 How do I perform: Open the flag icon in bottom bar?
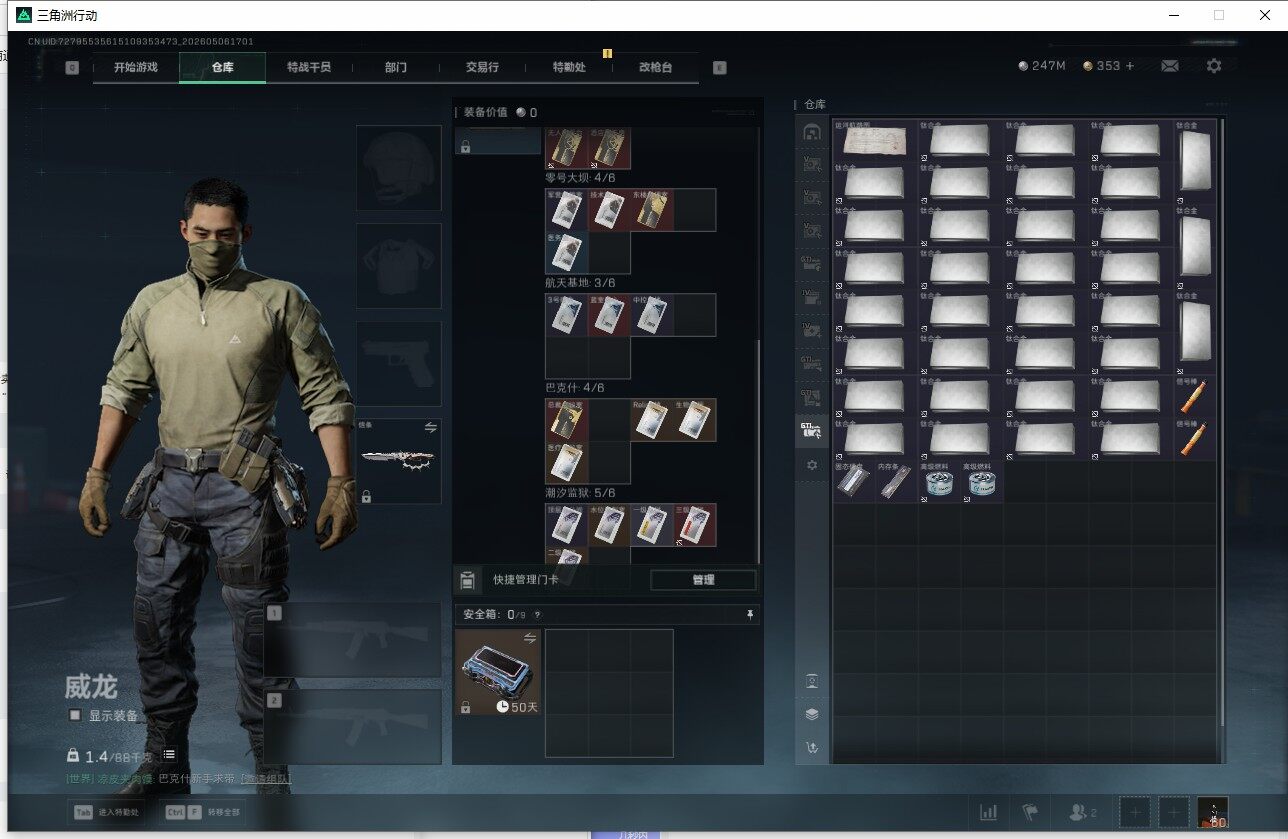(1029, 813)
